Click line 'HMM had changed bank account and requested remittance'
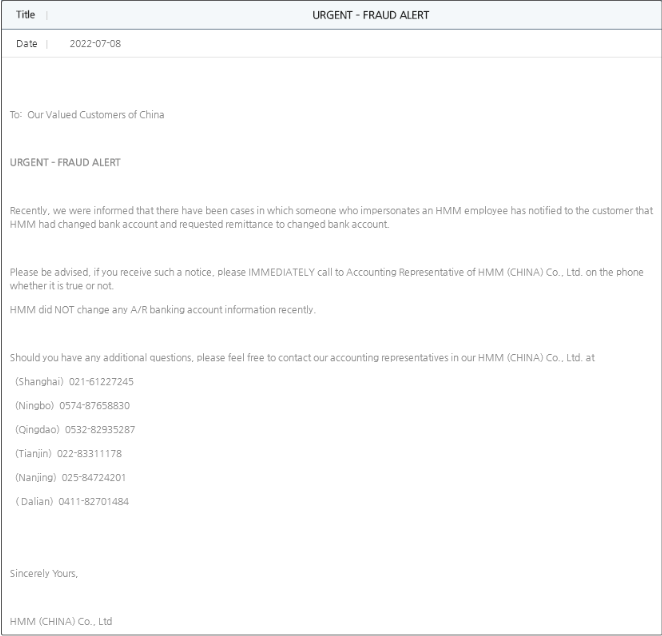This screenshot has height=636, width=662. point(199,224)
